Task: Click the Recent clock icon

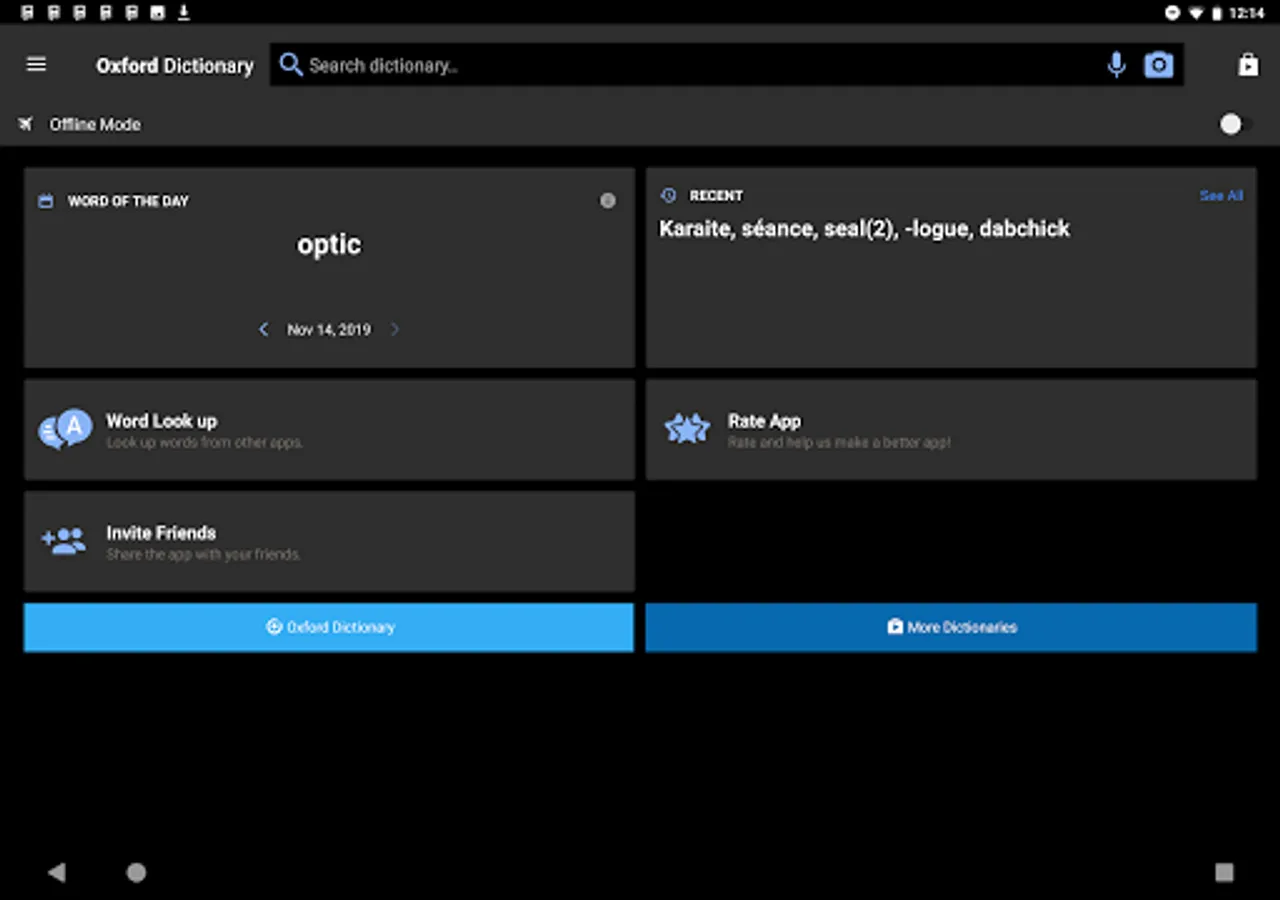Action: (669, 196)
